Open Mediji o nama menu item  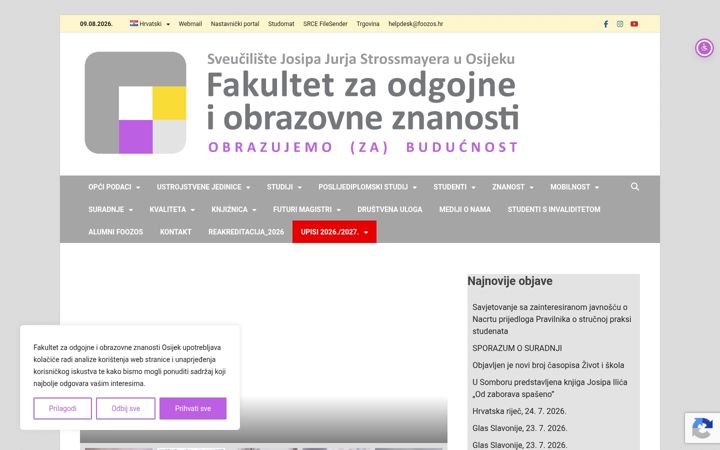[x=465, y=209]
